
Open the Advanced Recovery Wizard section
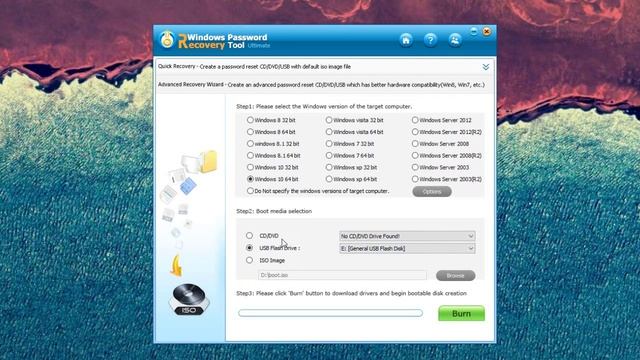tap(324, 85)
